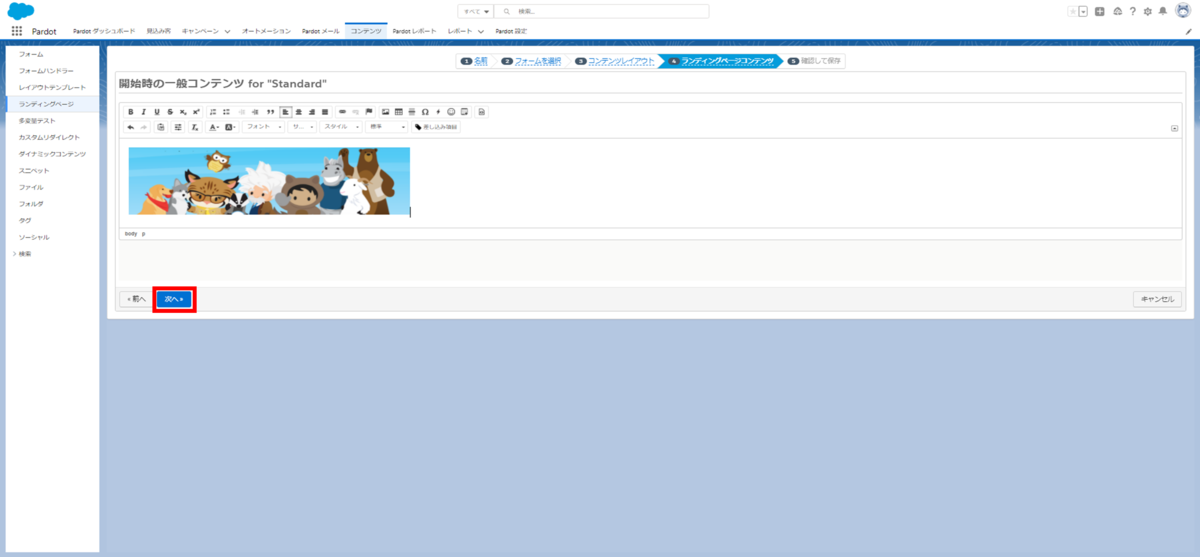Open the source view icon
Image resolution: width=1200 pixels, height=557 pixels.
pyautogui.click(x=482, y=112)
